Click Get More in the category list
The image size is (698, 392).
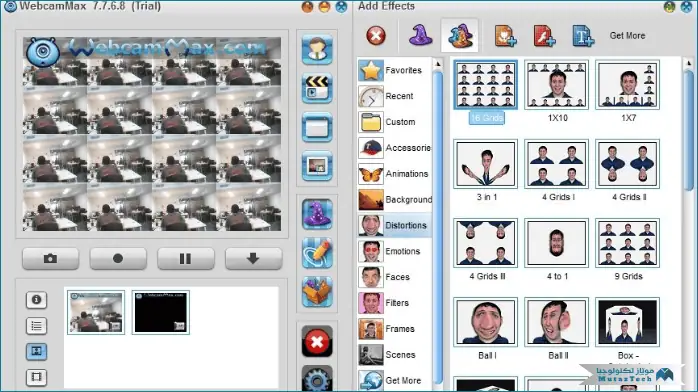tap(394, 380)
